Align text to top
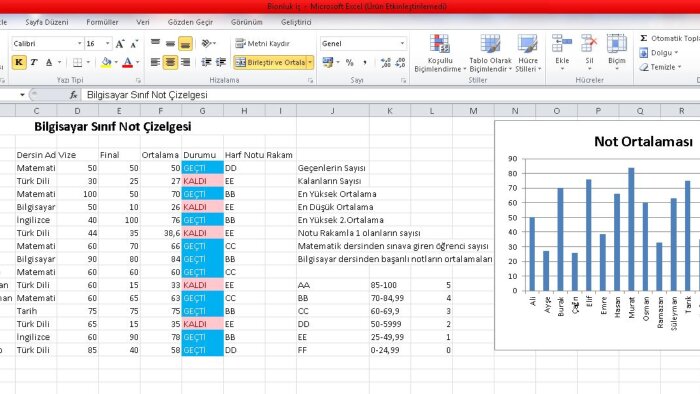 tap(155, 43)
